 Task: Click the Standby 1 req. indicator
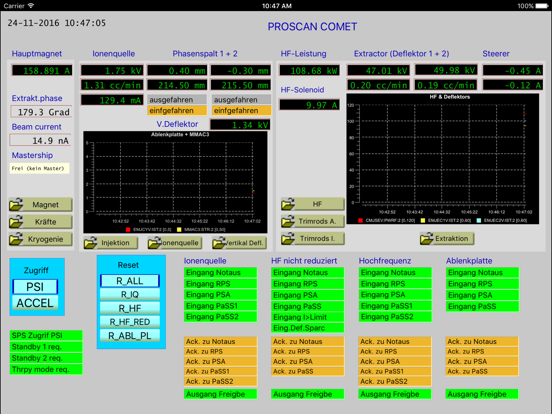(46, 347)
